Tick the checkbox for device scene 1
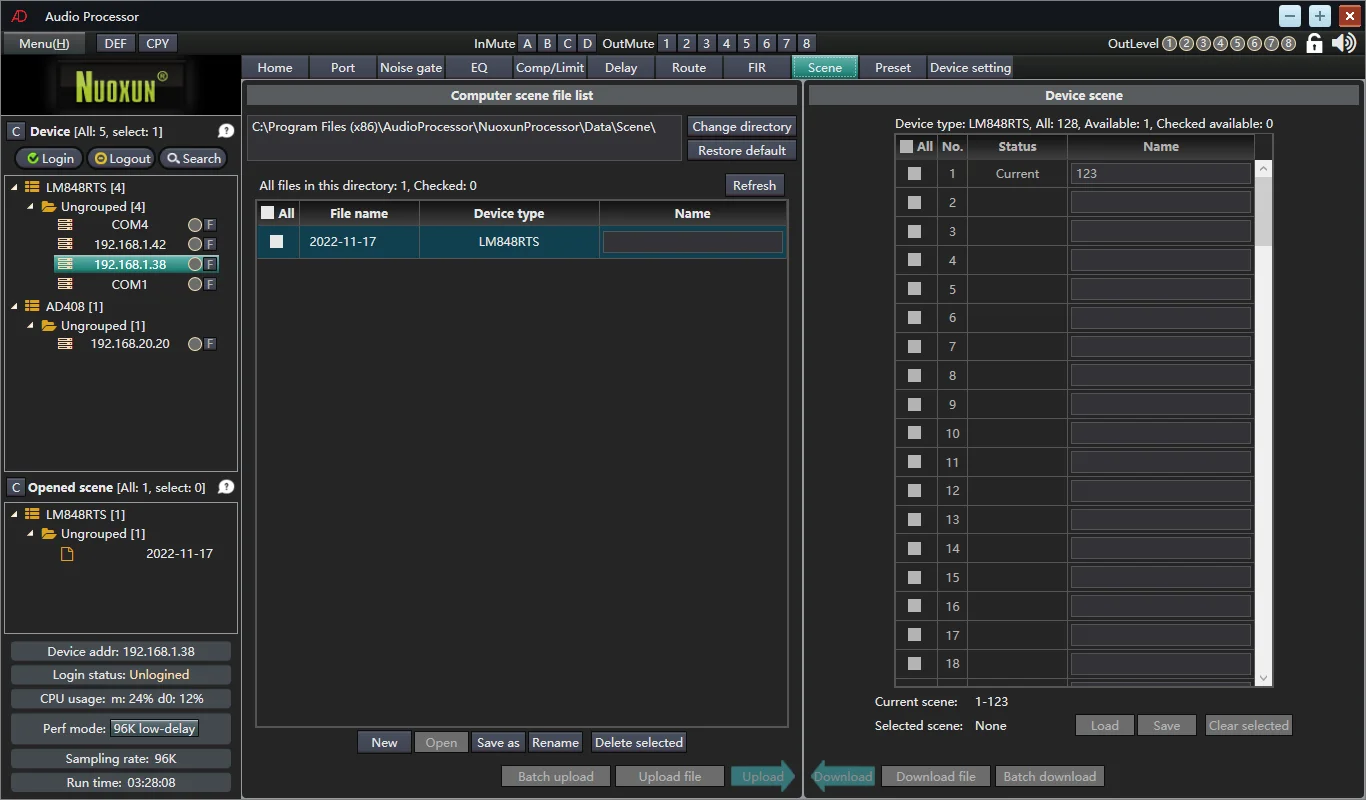Viewport: 1366px width, 800px height. 914,173
